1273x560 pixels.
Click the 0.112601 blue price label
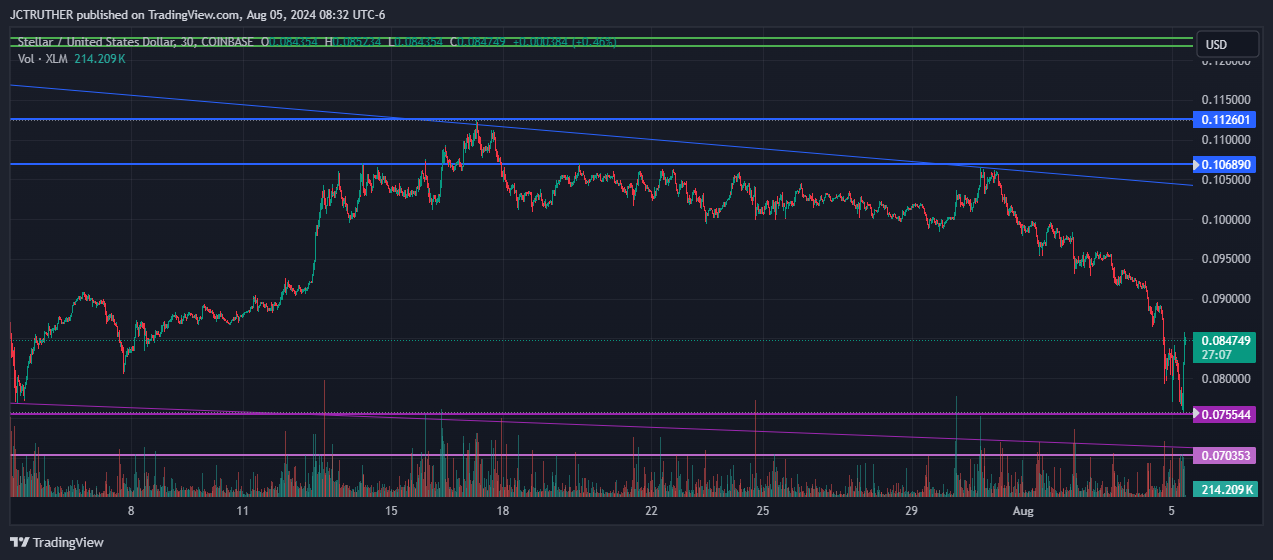click(1225, 119)
